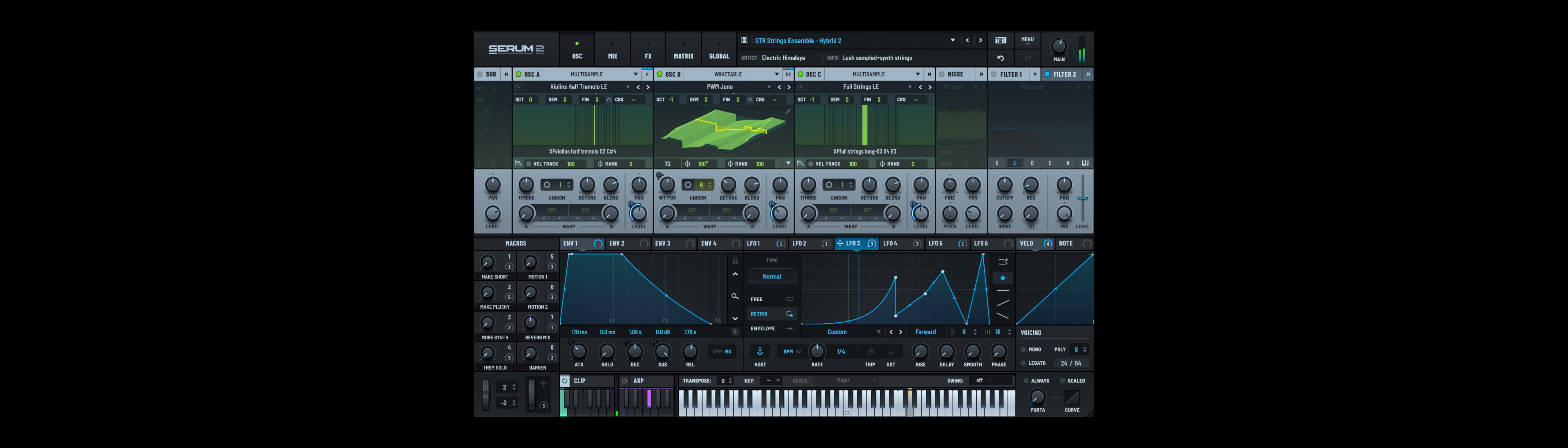Click the mod wheel strip
1568x448 pixels.
[531, 394]
